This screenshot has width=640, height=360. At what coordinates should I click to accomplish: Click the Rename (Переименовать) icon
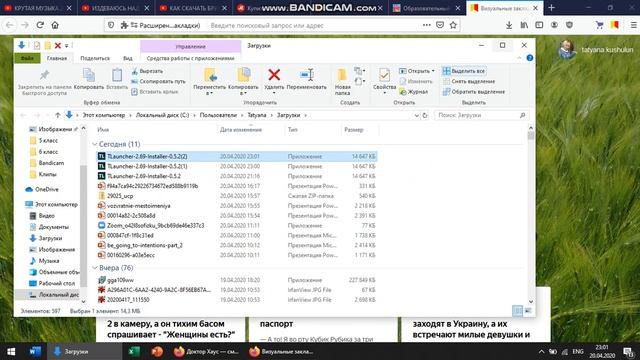tap(307, 75)
